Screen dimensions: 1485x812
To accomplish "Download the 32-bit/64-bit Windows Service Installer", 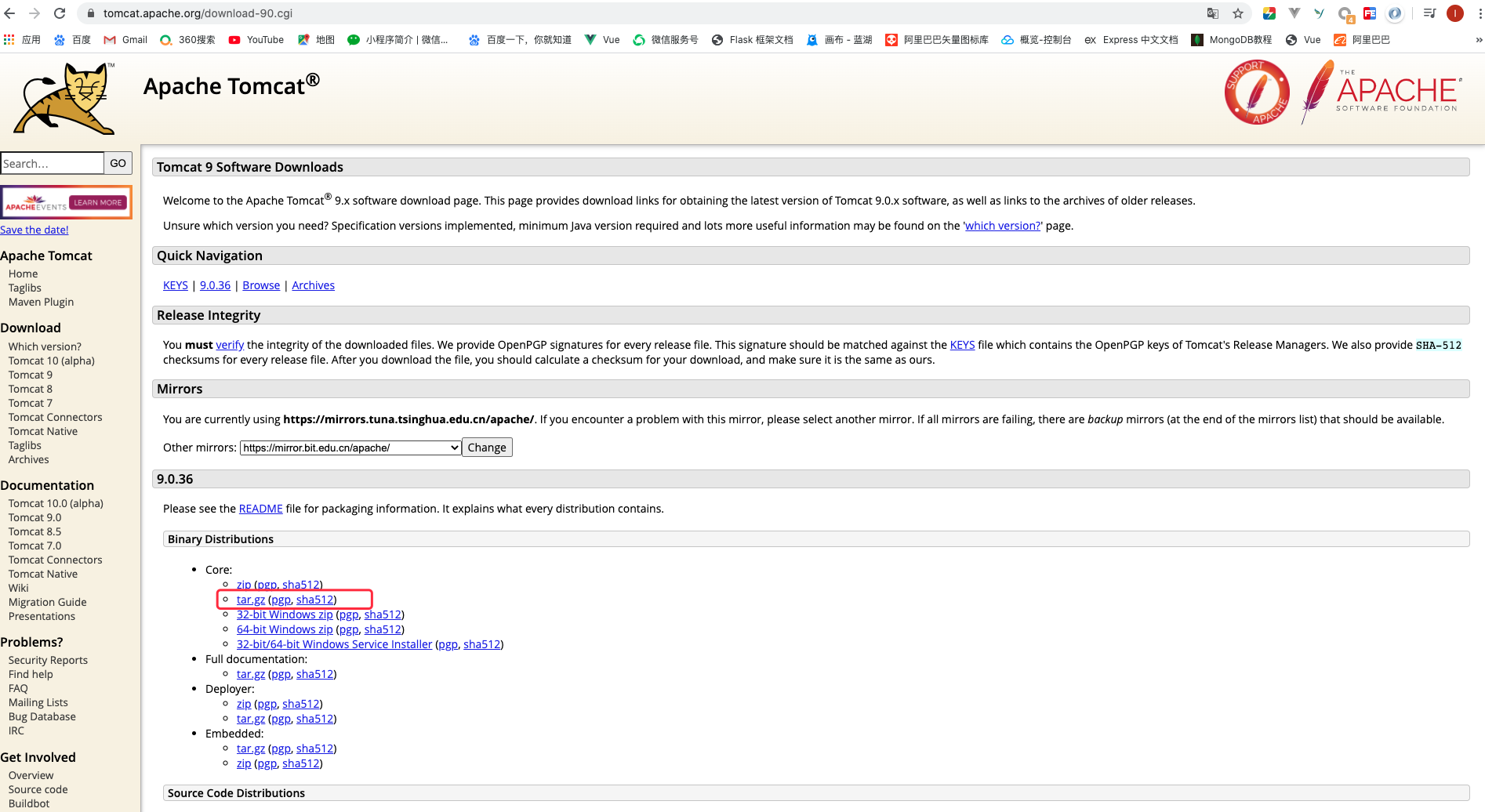I will [x=334, y=644].
